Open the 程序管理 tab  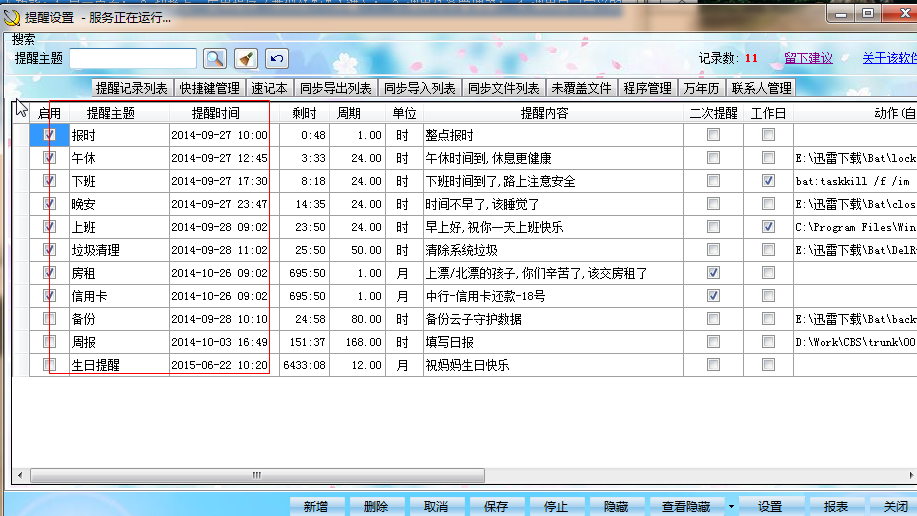(x=647, y=88)
